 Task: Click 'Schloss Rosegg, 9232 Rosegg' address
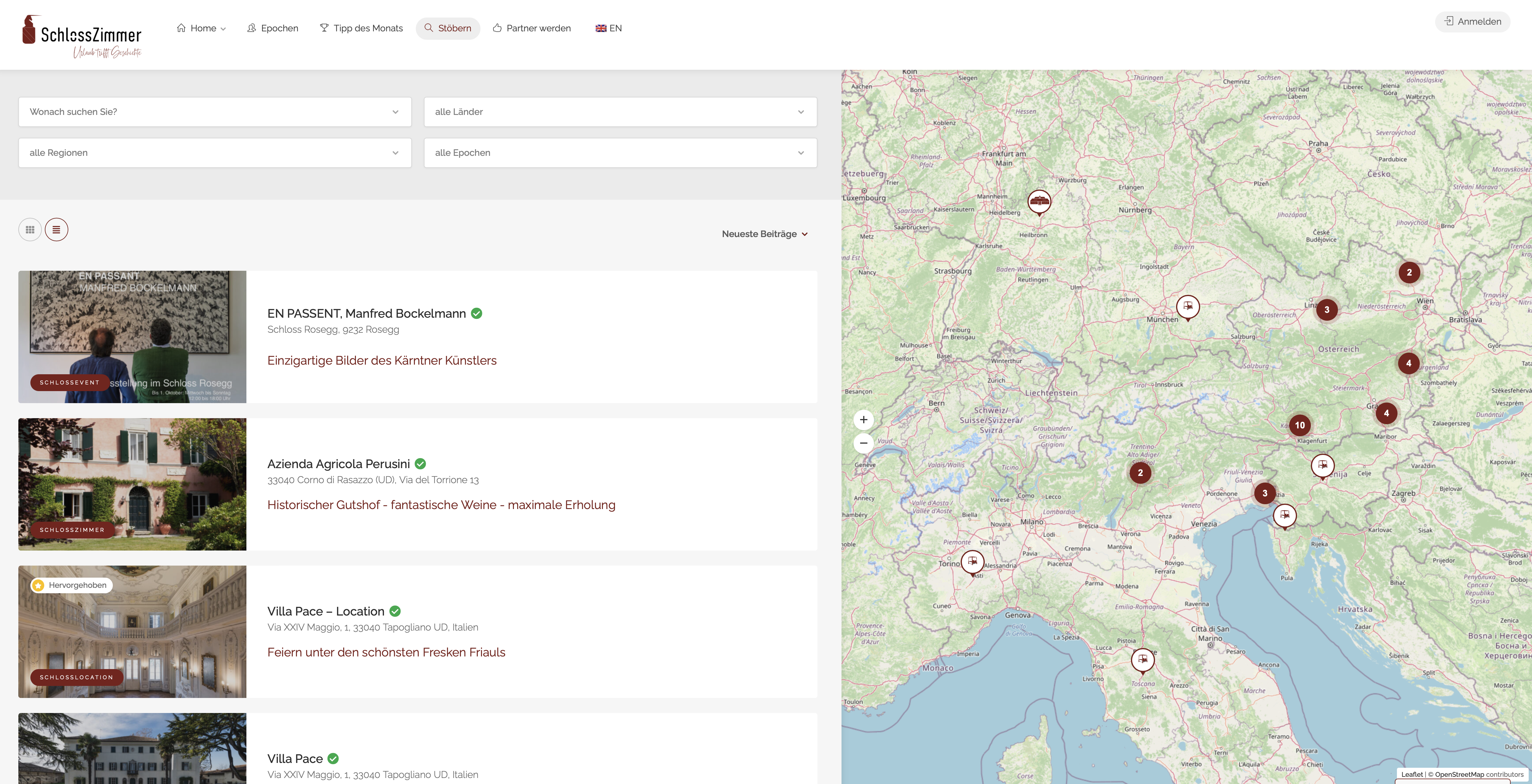coord(333,329)
